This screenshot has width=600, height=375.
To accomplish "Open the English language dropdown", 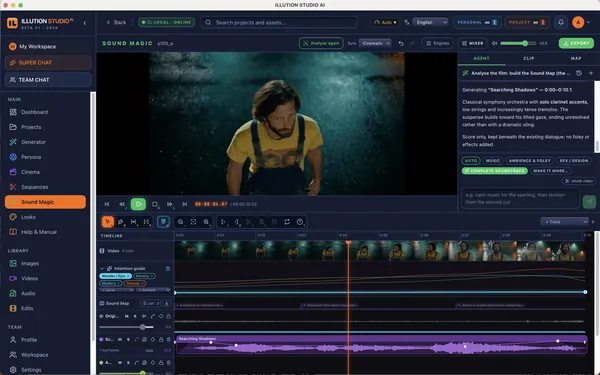I will click(430, 22).
